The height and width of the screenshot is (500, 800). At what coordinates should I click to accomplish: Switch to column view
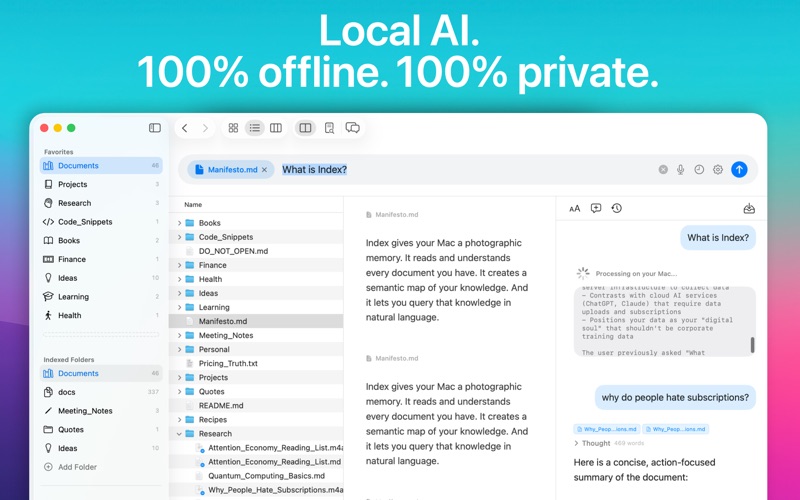[276, 128]
